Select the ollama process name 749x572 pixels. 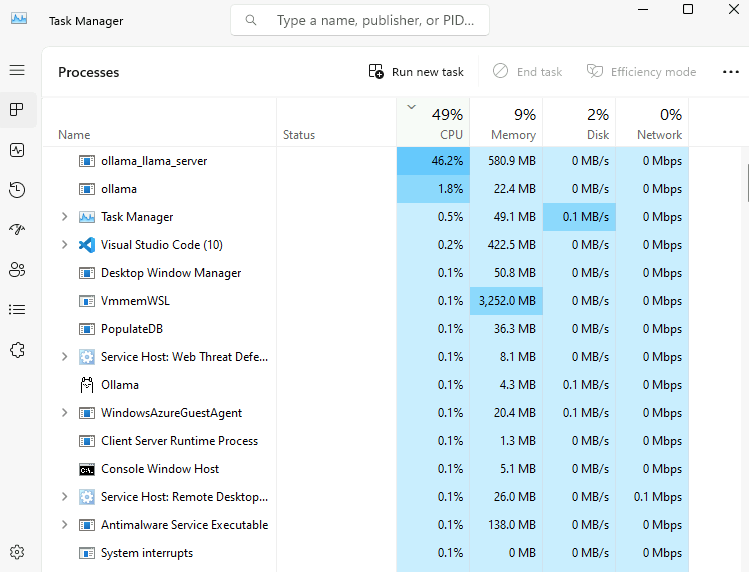coord(119,189)
